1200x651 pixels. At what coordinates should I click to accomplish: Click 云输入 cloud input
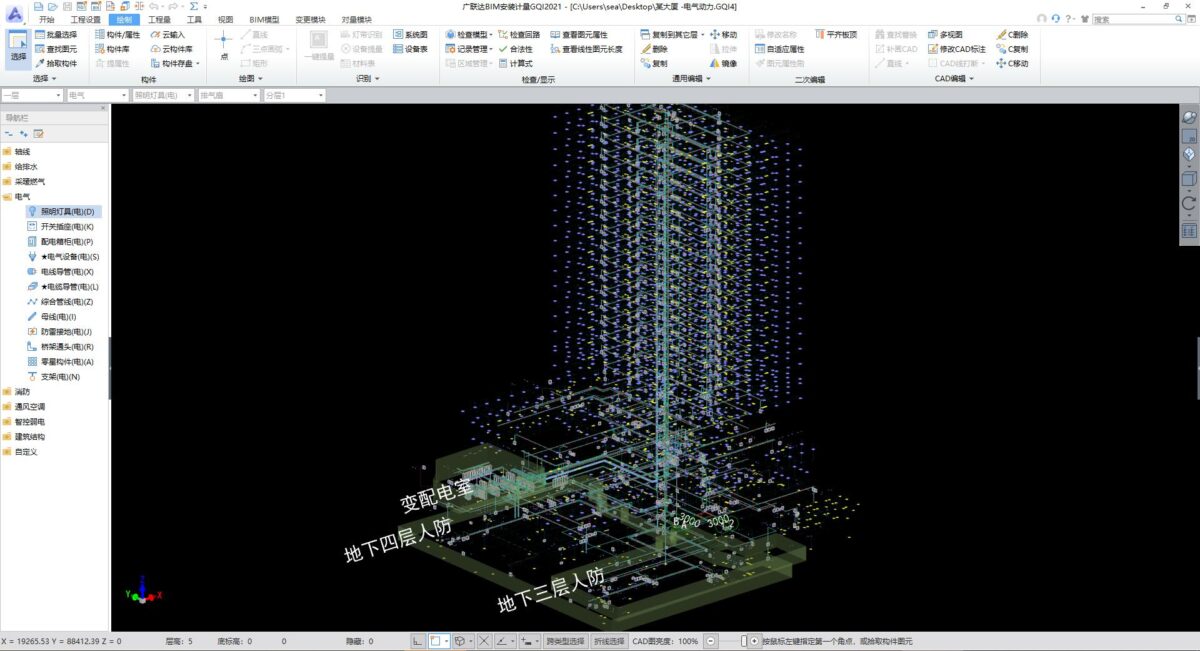[168, 34]
